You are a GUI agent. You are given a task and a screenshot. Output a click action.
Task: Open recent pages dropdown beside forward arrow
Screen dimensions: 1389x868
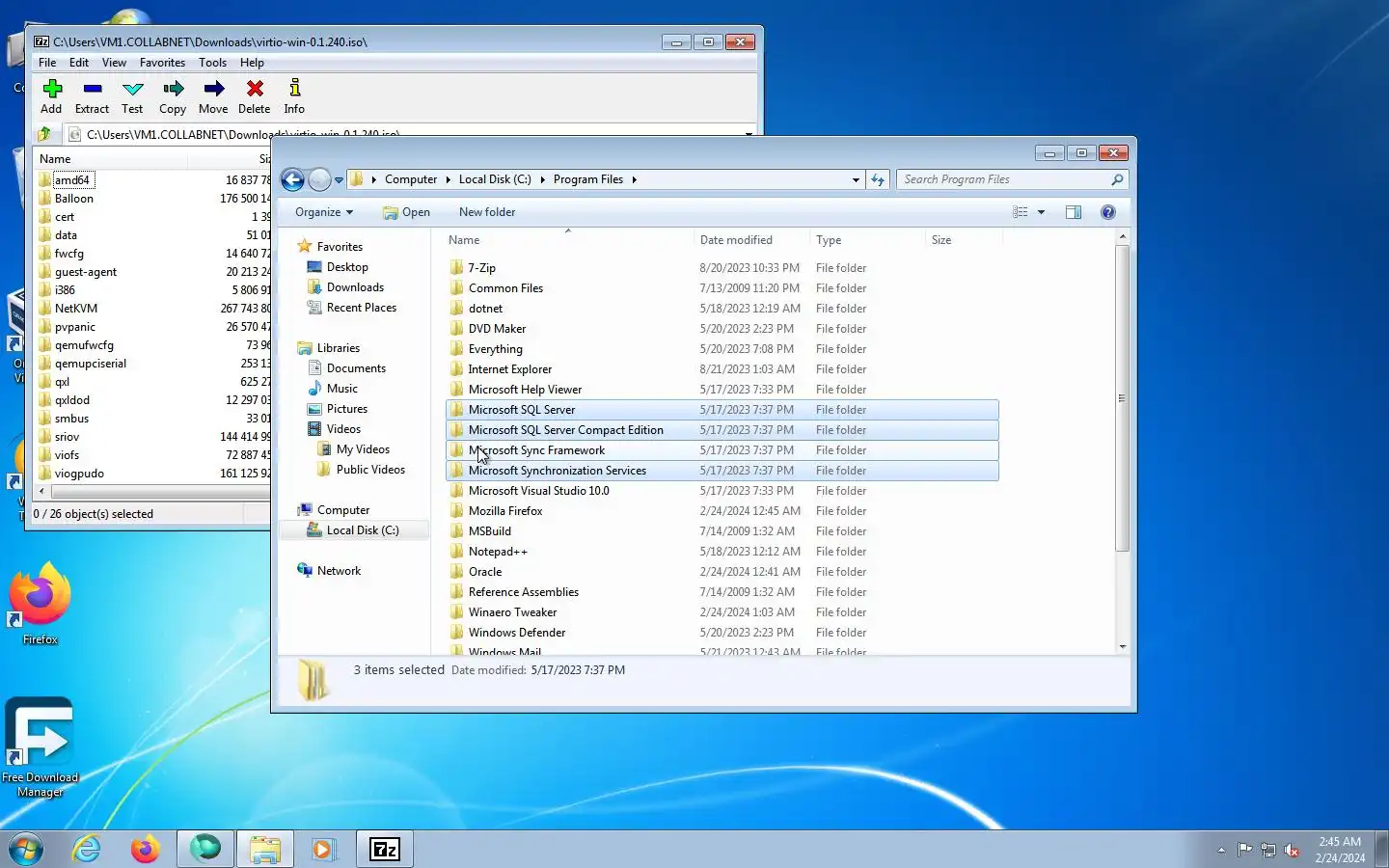point(339,179)
